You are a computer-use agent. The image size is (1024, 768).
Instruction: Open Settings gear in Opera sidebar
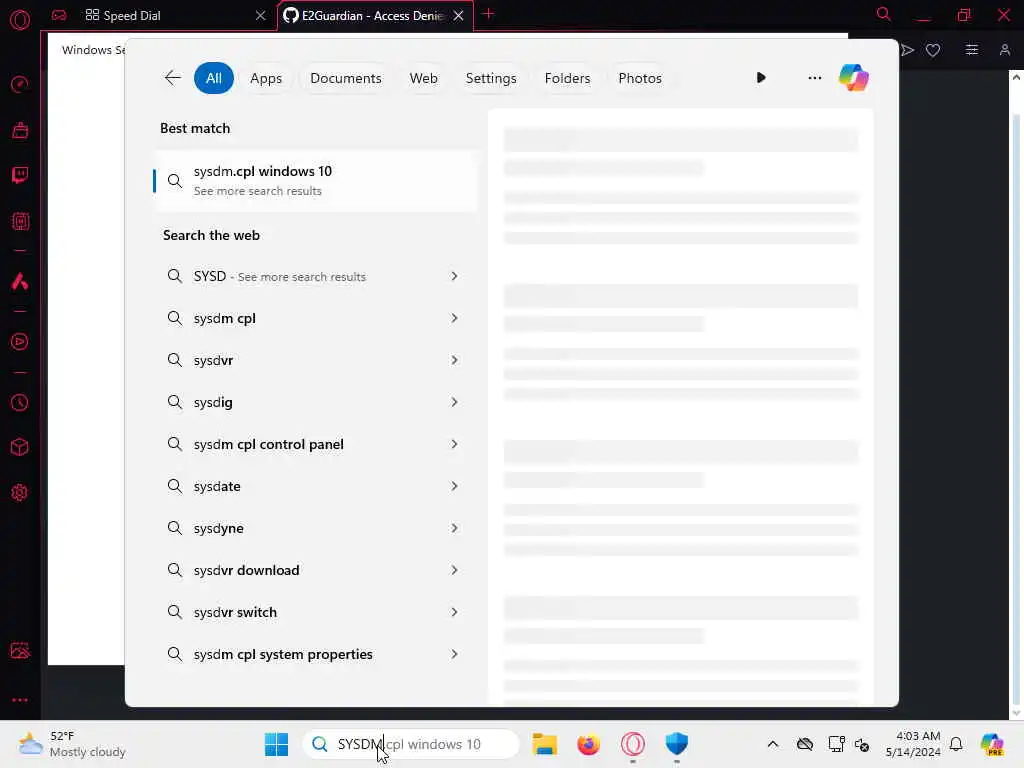(20, 492)
